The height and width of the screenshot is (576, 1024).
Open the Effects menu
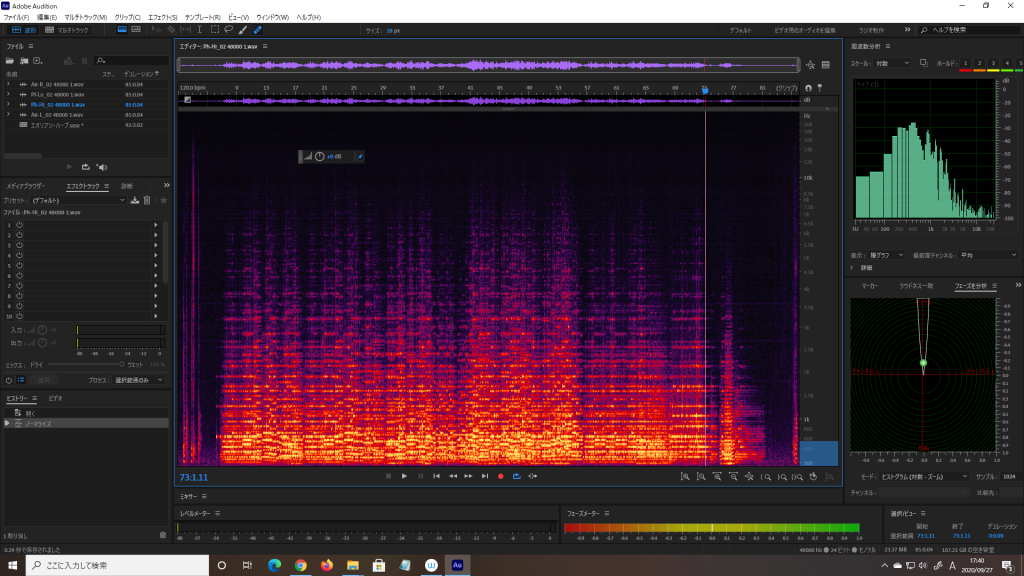coord(163,18)
